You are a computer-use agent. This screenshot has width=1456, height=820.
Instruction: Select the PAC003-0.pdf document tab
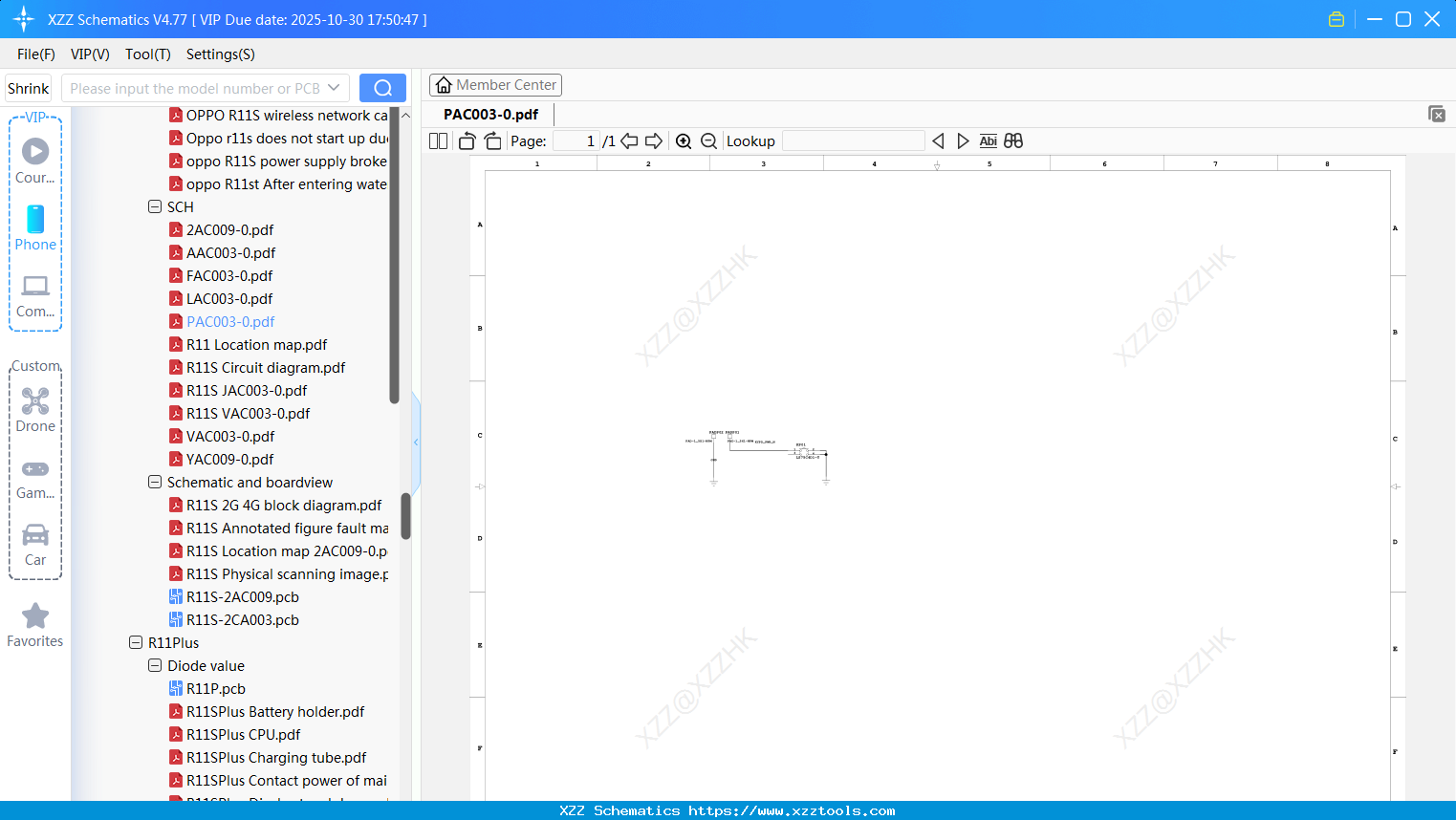click(x=490, y=114)
